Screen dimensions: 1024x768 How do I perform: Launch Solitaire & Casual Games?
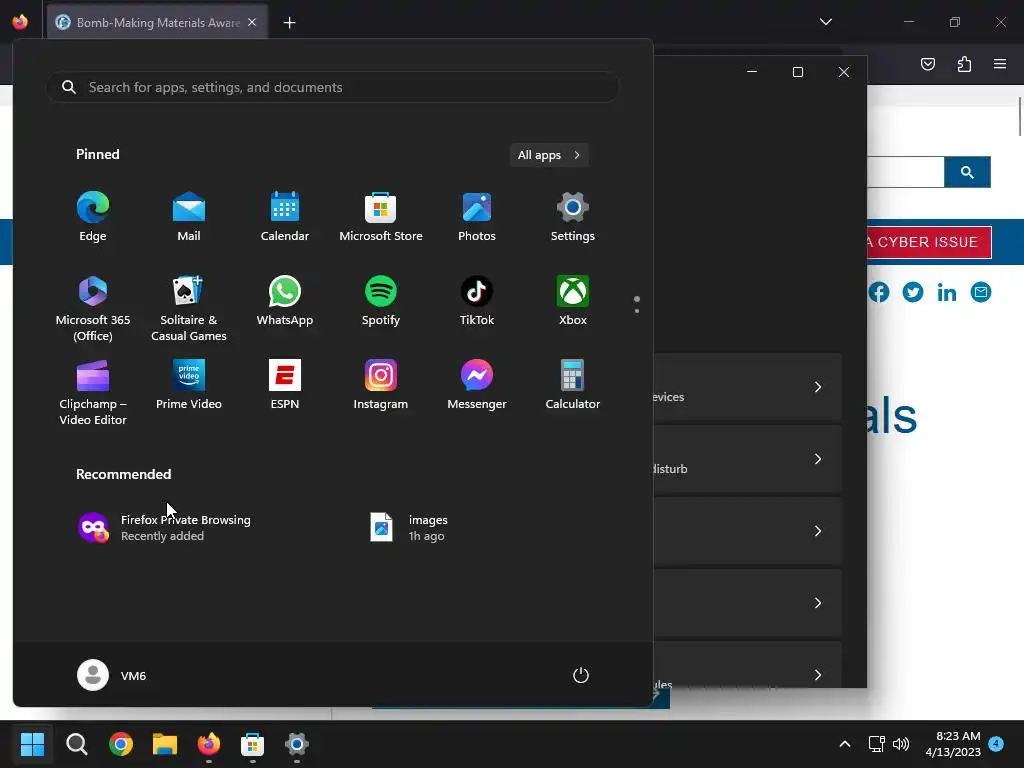pyautogui.click(x=189, y=308)
